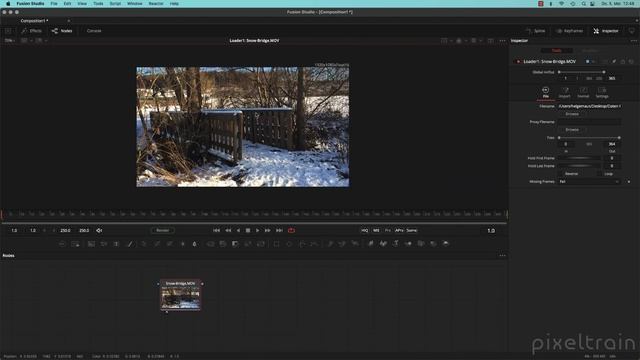This screenshot has width=640, height=360.
Task: Toggle the Loader1 enable switch in Inspector header
Action: [x=518, y=62]
